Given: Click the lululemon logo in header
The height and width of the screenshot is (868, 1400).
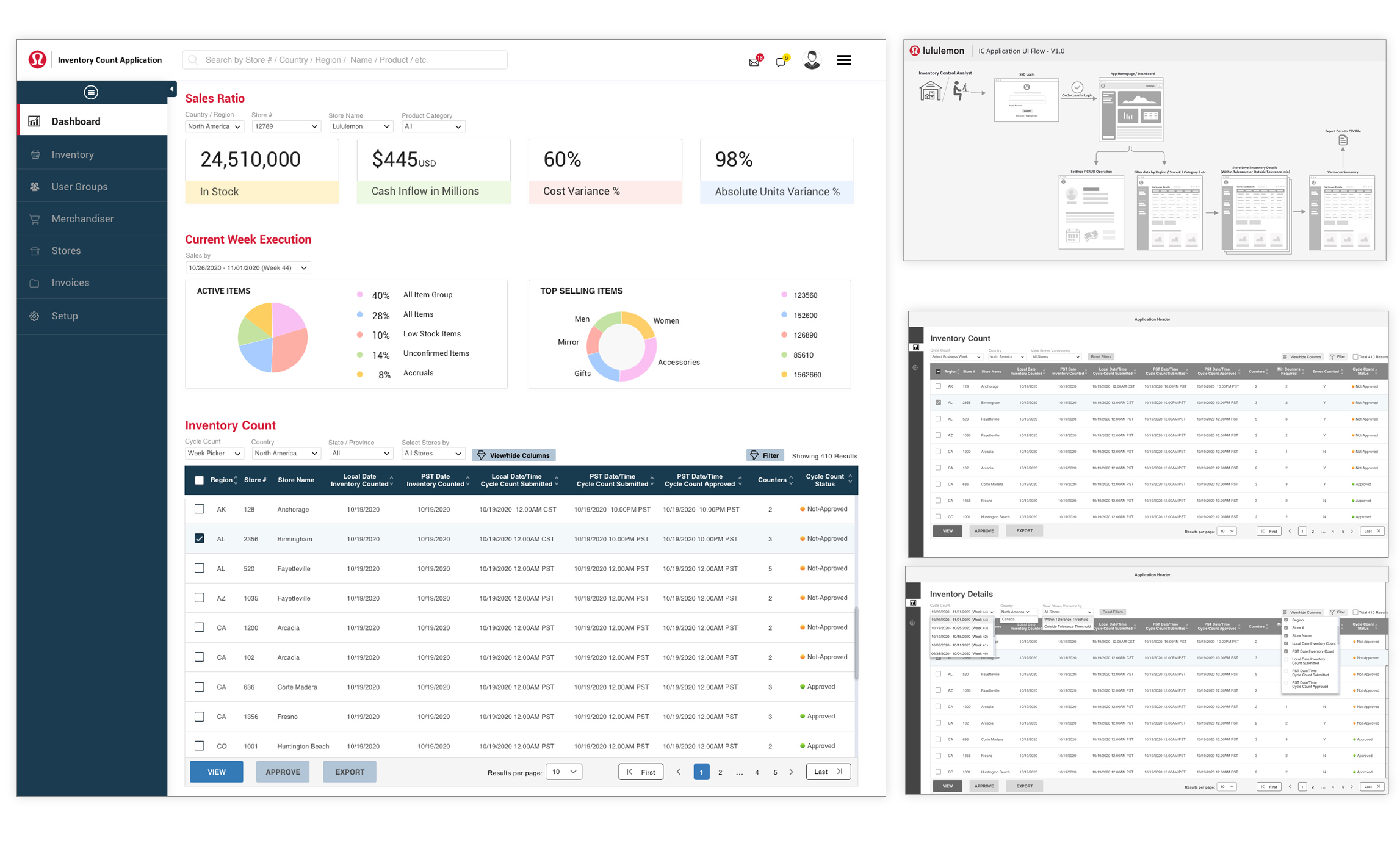Looking at the screenshot, I should tap(37, 60).
